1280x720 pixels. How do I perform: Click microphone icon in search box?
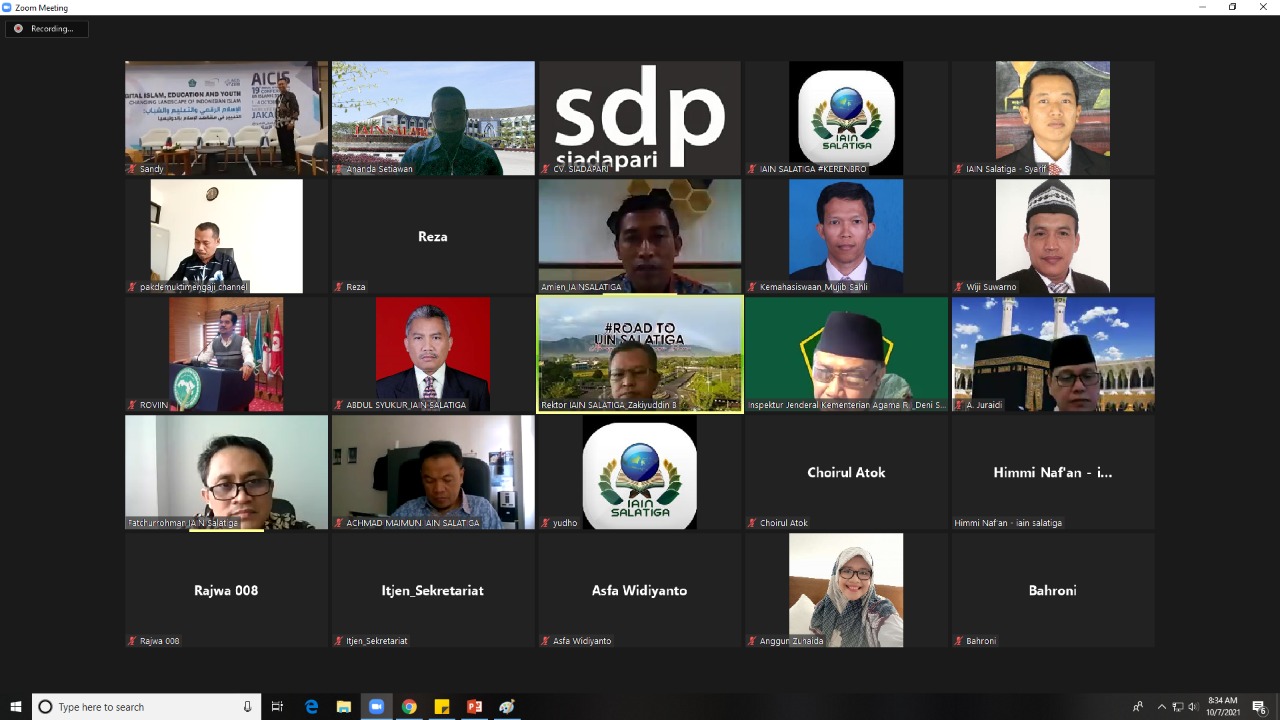click(x=247, y=707)
